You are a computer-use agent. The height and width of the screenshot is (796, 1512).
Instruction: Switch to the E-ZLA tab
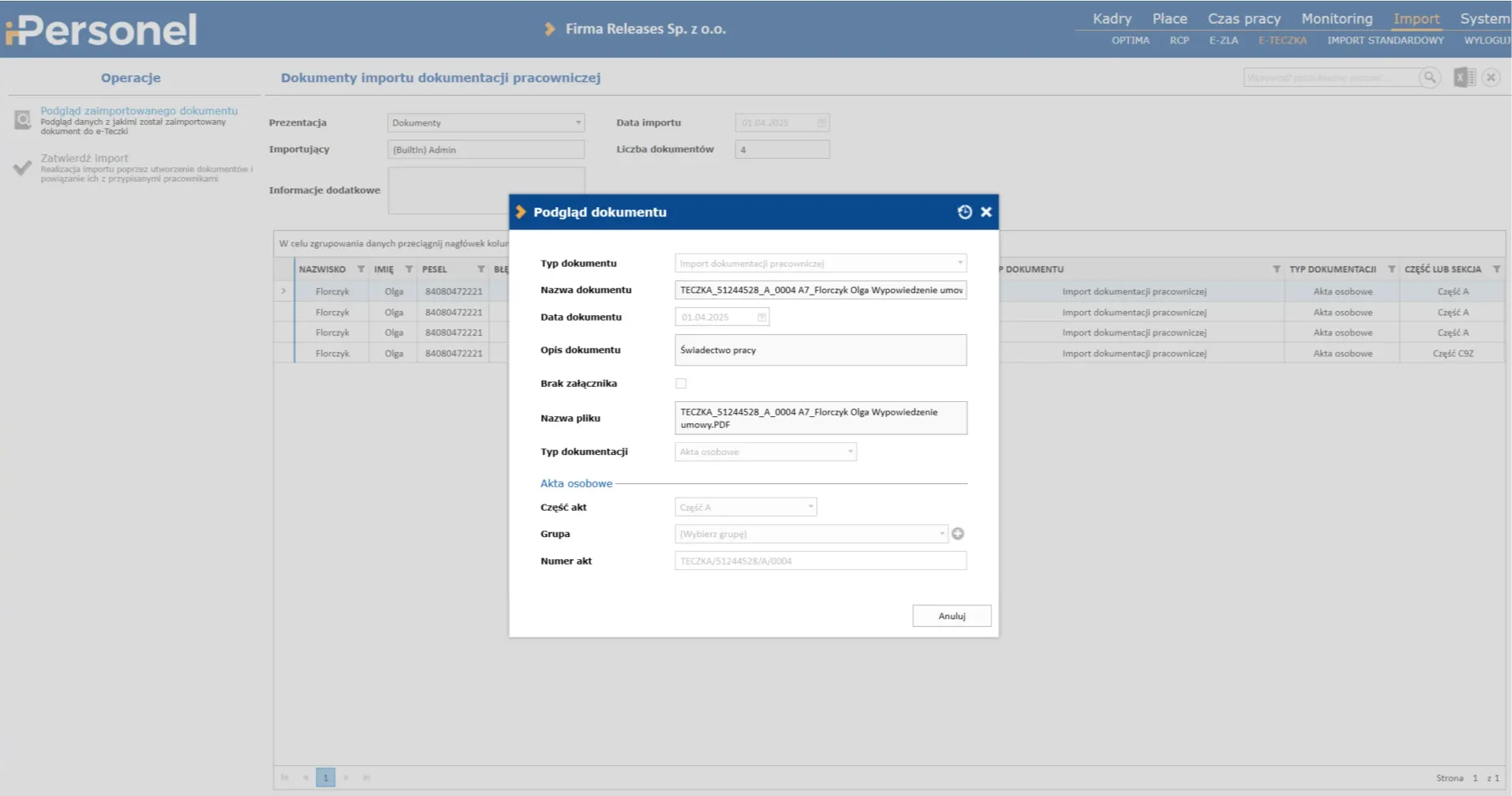pos(1223,40)
